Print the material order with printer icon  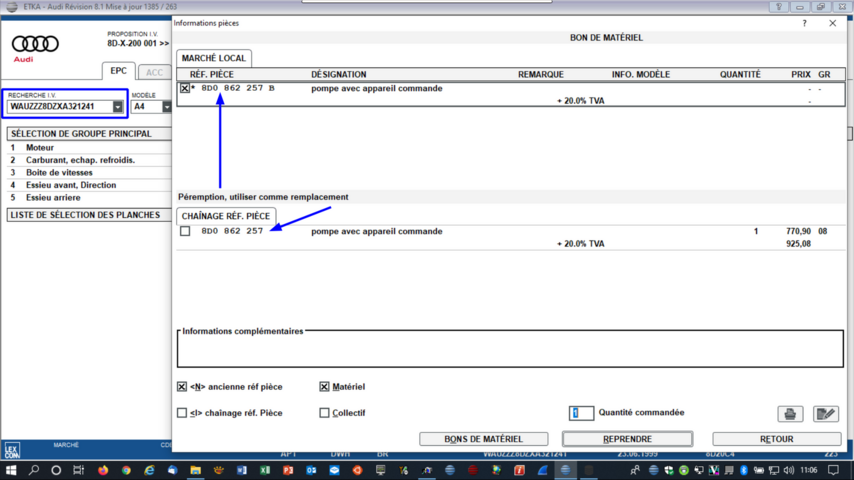click(790, 414)
